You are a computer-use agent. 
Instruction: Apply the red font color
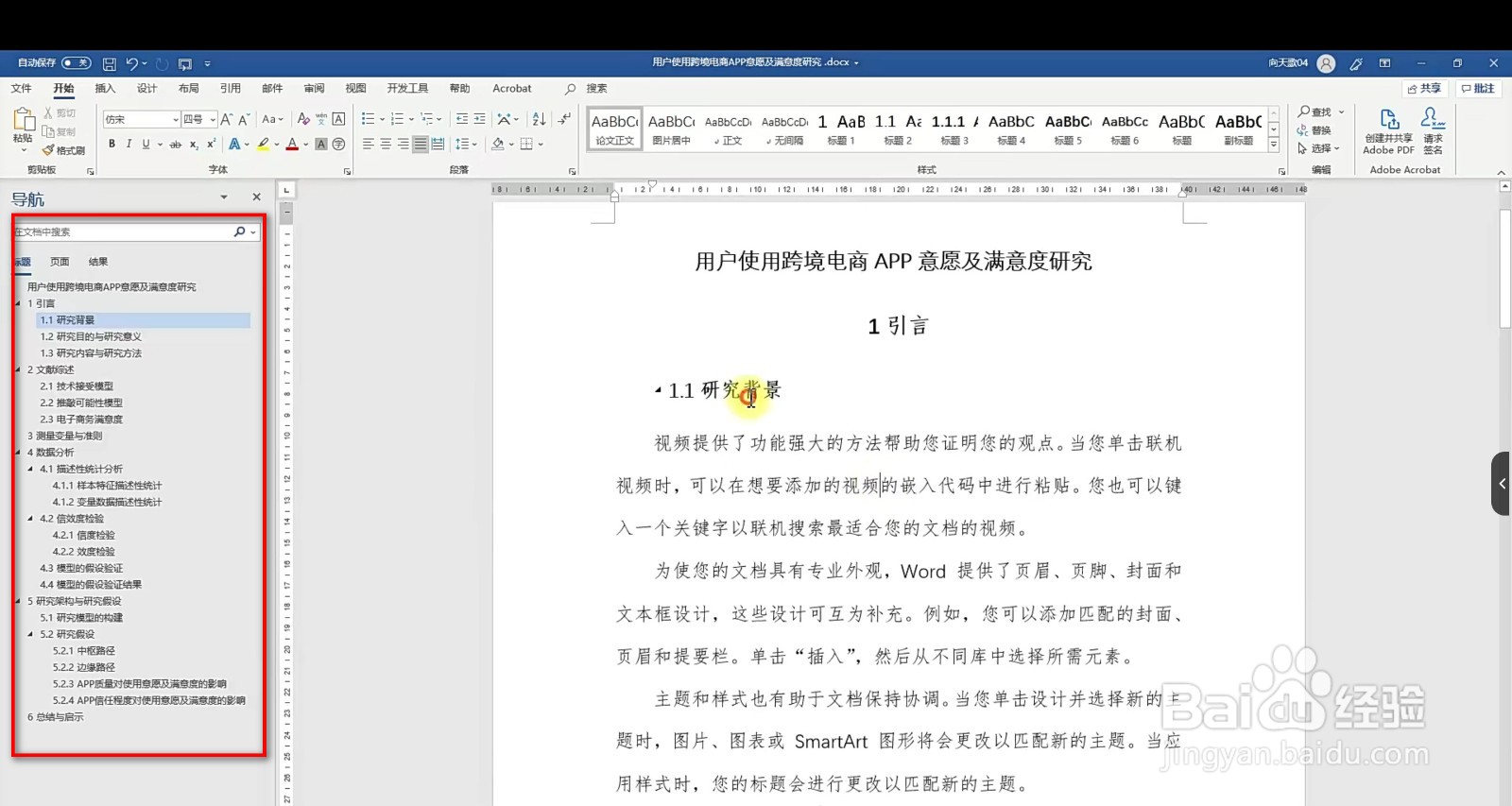(x=293, y=144)
